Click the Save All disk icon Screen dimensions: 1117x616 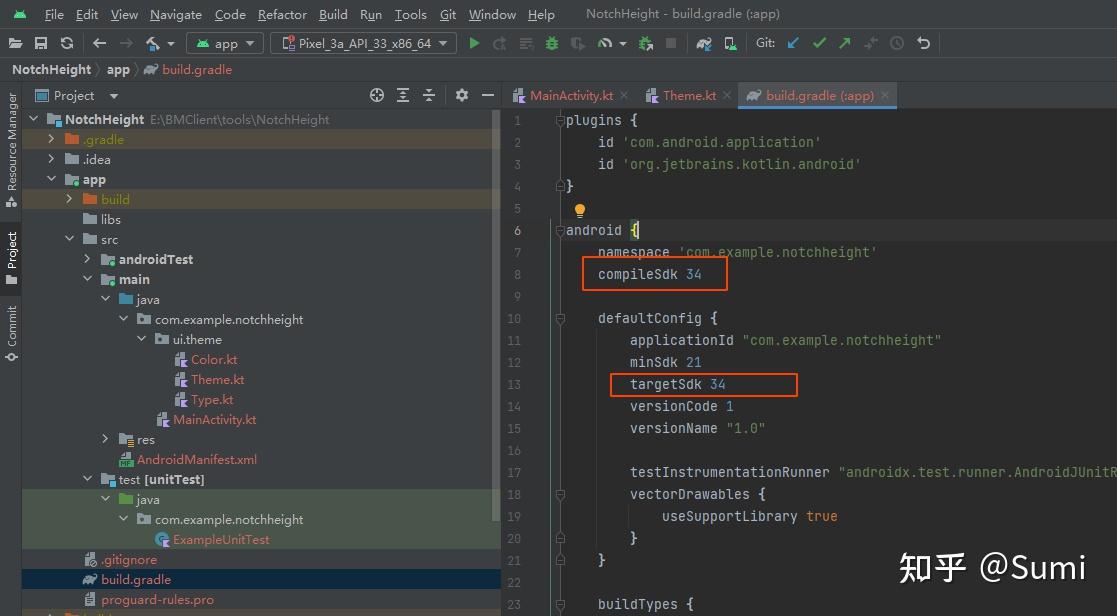[x=41, y=43]
